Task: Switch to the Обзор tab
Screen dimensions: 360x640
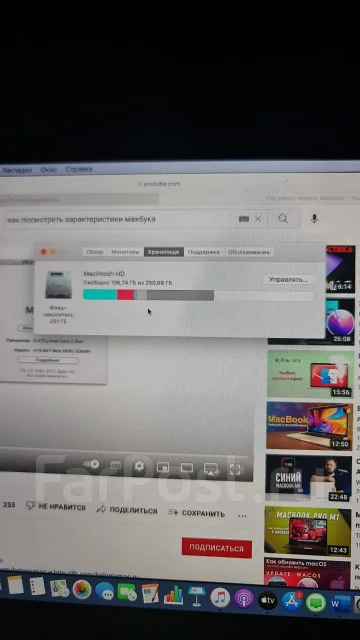Action: point(95,252)
